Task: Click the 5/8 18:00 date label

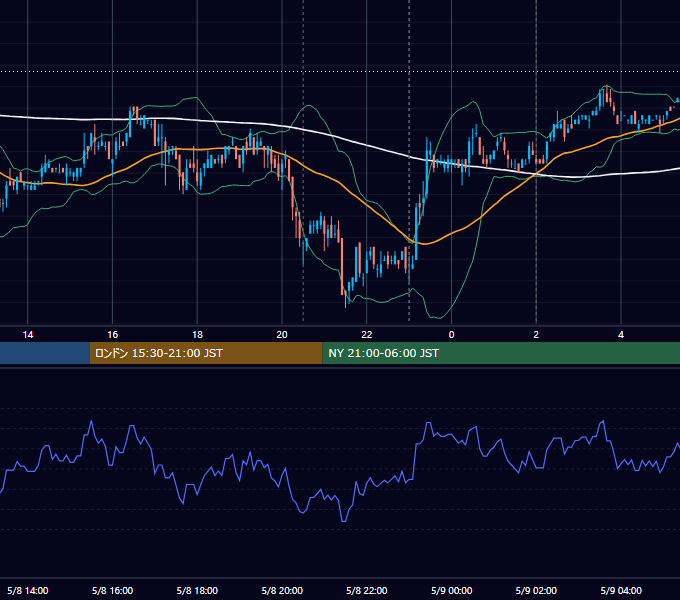Action: (x=197, y=590)
